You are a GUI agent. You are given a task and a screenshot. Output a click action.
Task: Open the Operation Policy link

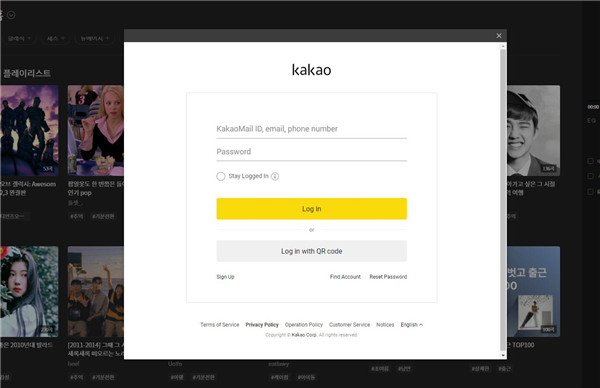click(x=304, y=324)
